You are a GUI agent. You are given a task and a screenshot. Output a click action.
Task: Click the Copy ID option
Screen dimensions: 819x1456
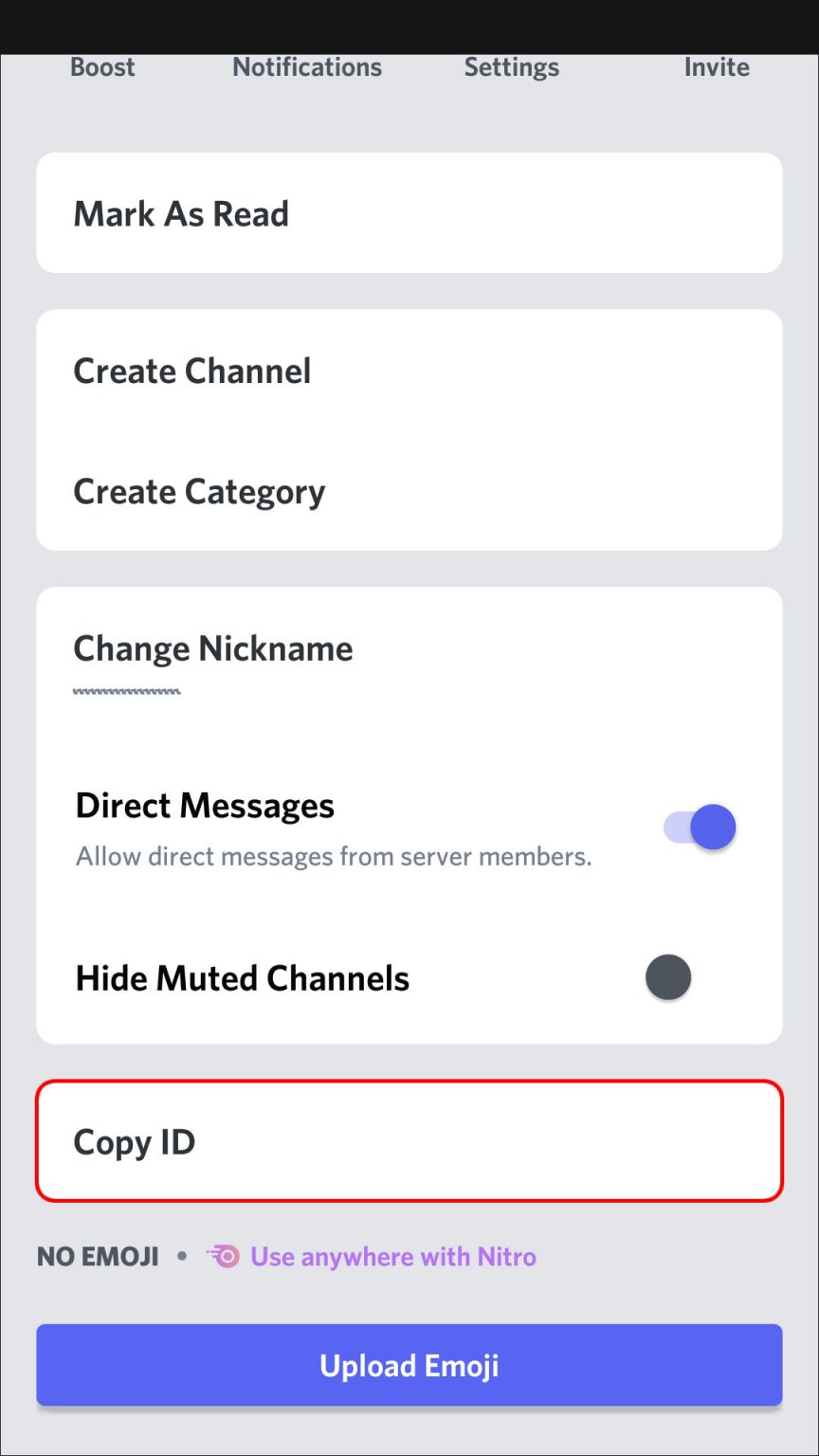point(409,1141)
